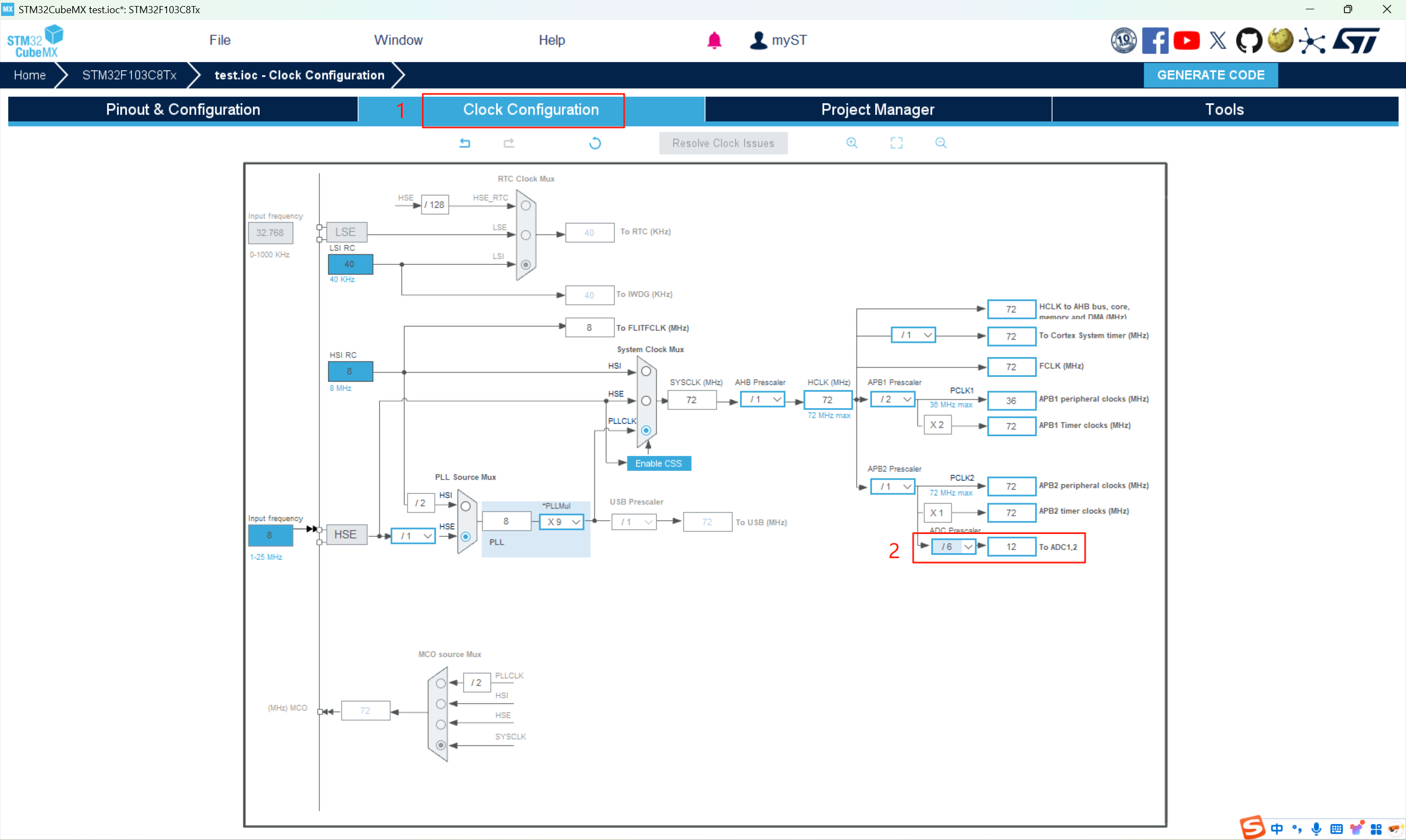Click the undo arrow icon
1406x840 pixels.
[x=465, y=143]
